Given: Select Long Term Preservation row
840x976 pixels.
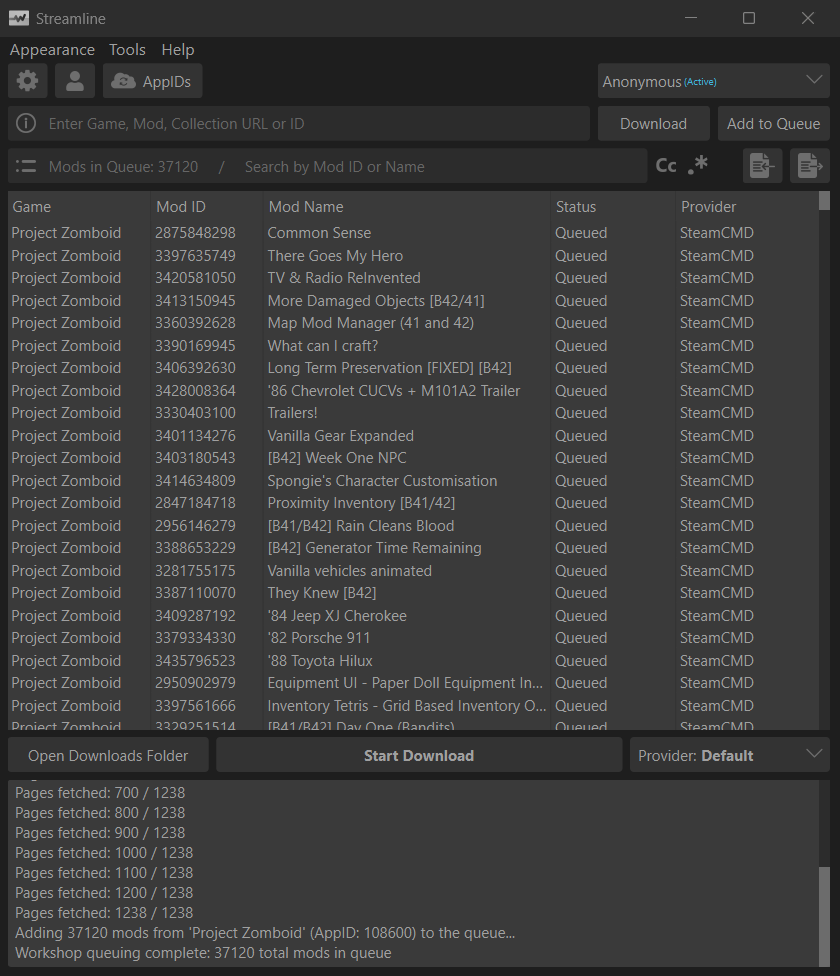Looking at the screenshot, I should pyautogui.click(x=413, y=368).
